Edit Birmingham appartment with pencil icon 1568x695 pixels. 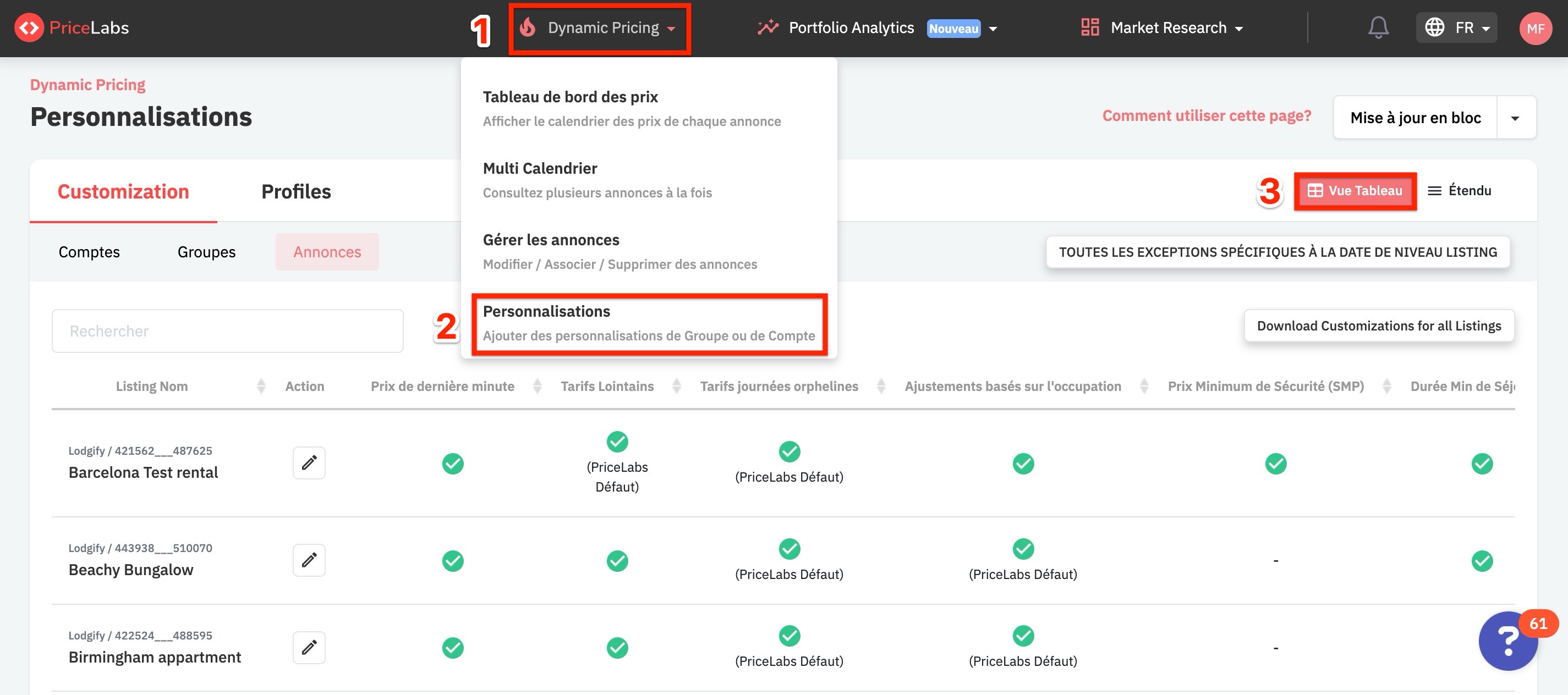coord(309,648)
